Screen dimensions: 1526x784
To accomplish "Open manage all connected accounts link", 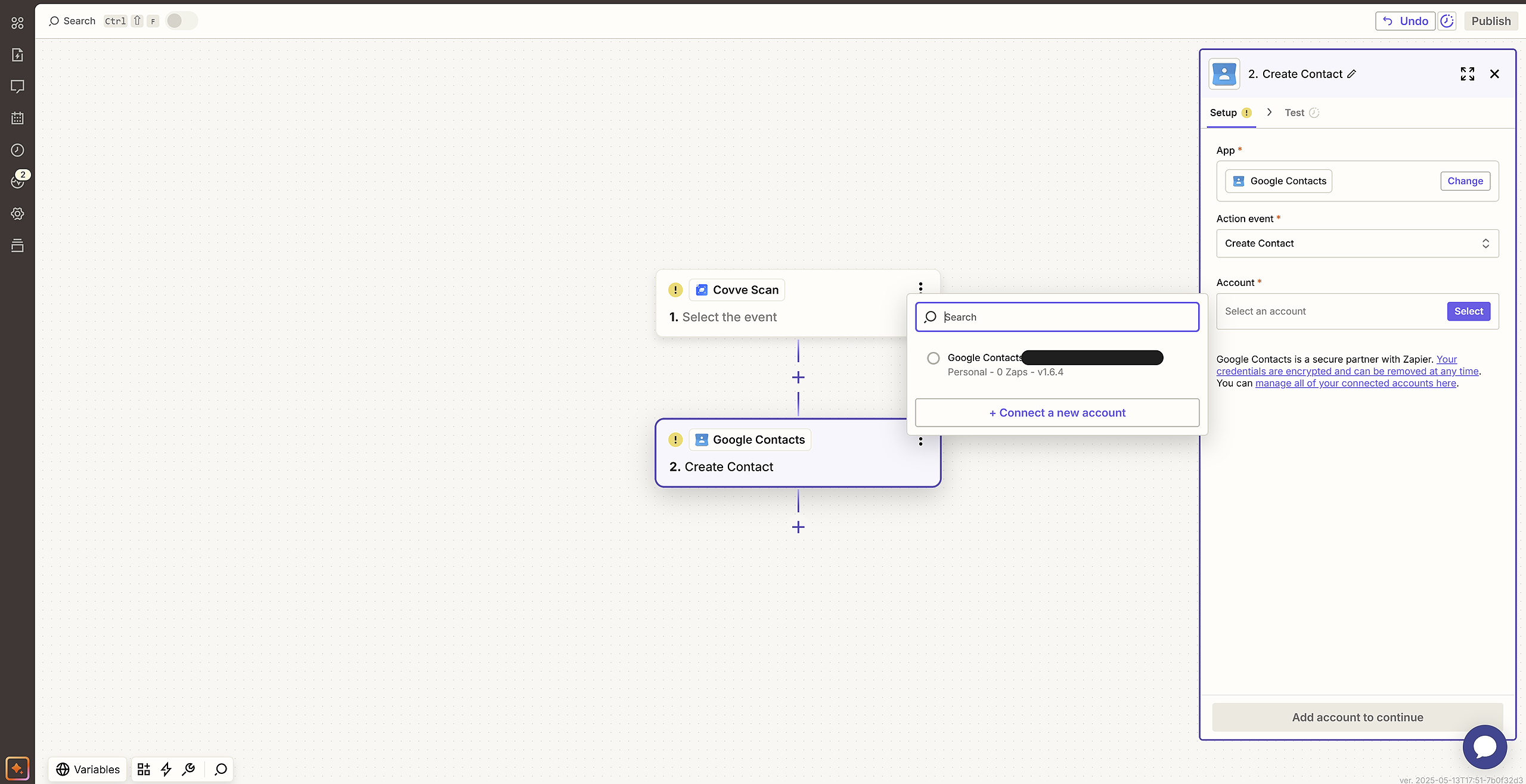I will (x=1356, y=383).
